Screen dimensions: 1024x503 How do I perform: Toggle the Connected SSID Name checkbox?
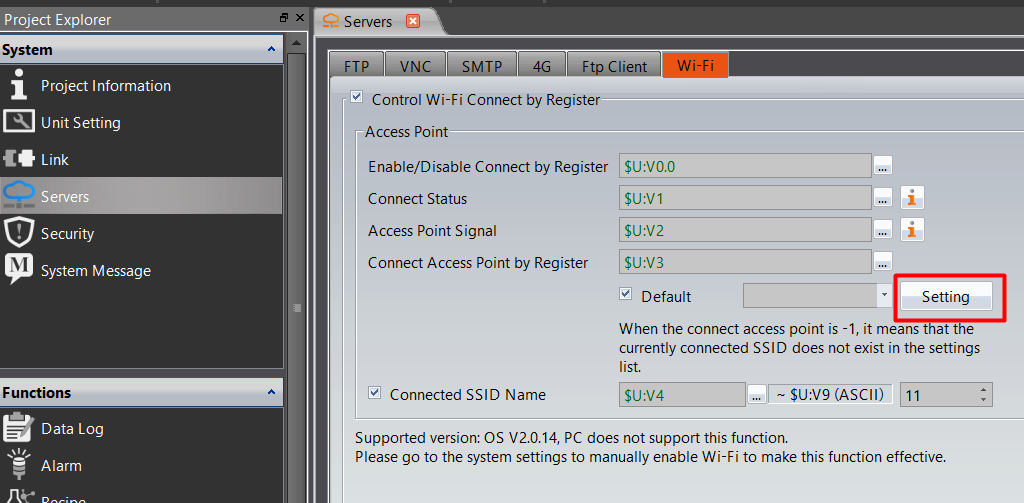[375, 394]
